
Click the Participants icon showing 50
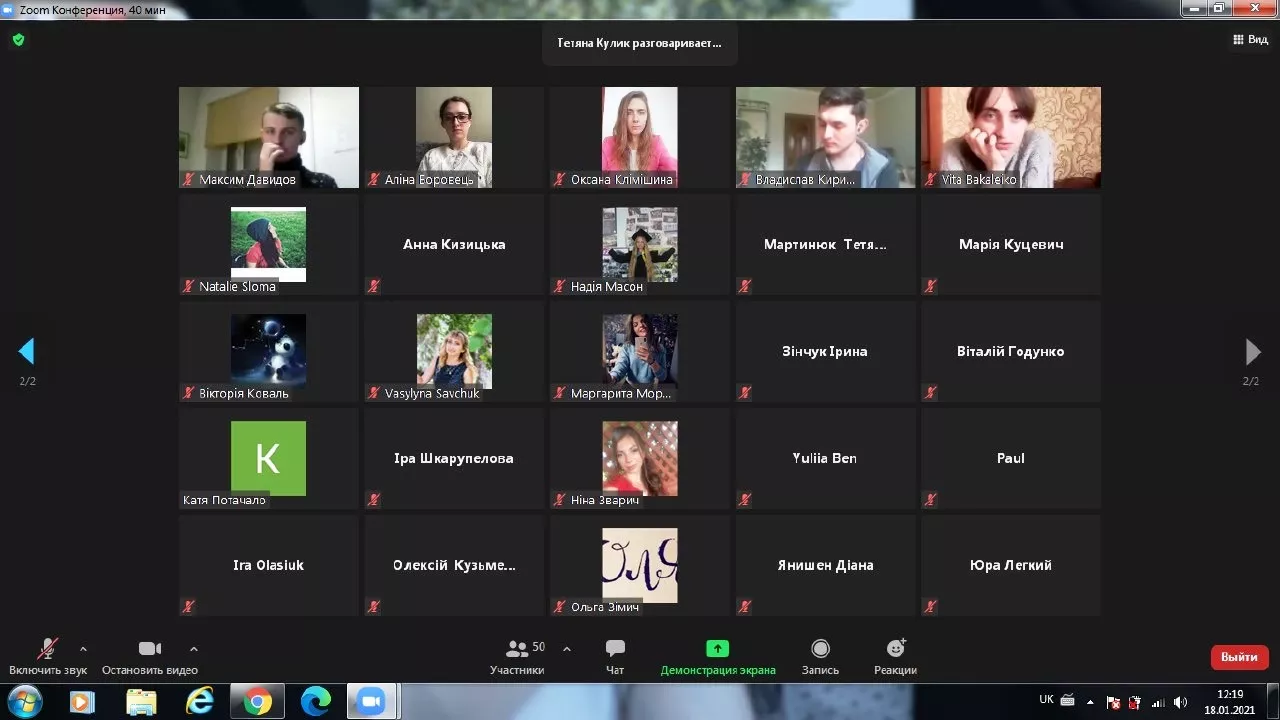[x=517, y=649]
